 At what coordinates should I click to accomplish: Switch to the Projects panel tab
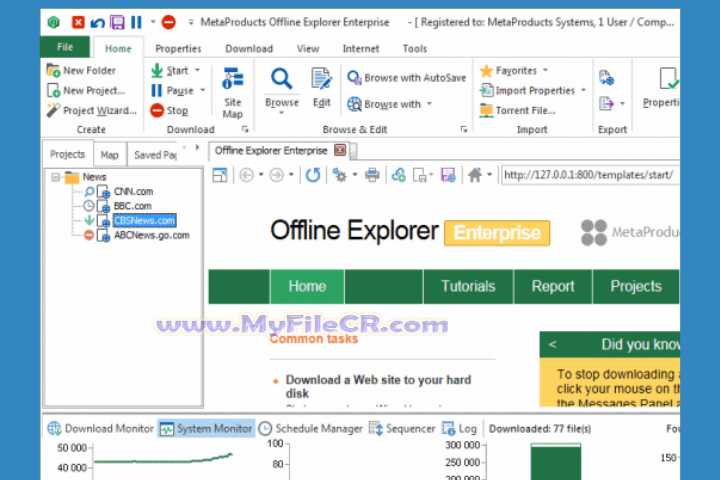[x=68, y=154]
